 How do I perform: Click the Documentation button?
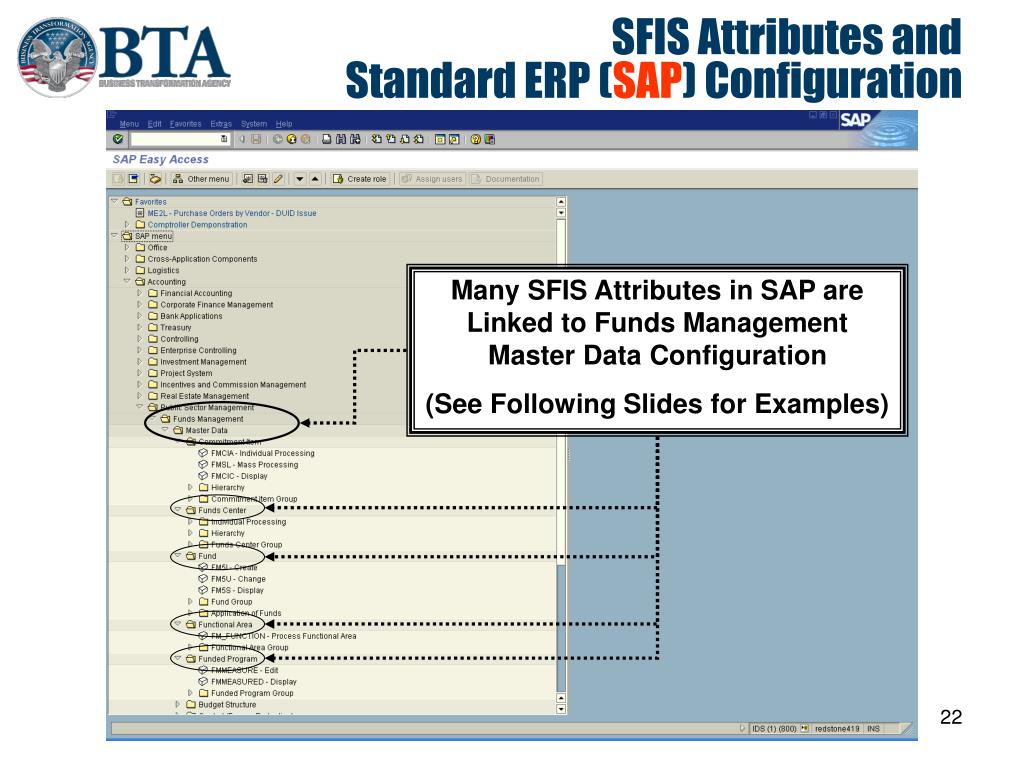(506, 179)
